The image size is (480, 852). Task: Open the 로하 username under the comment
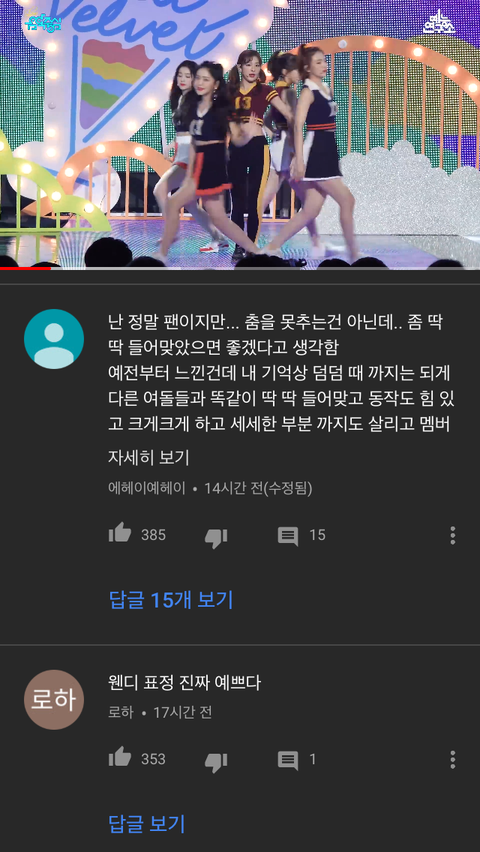coord(121,712)
